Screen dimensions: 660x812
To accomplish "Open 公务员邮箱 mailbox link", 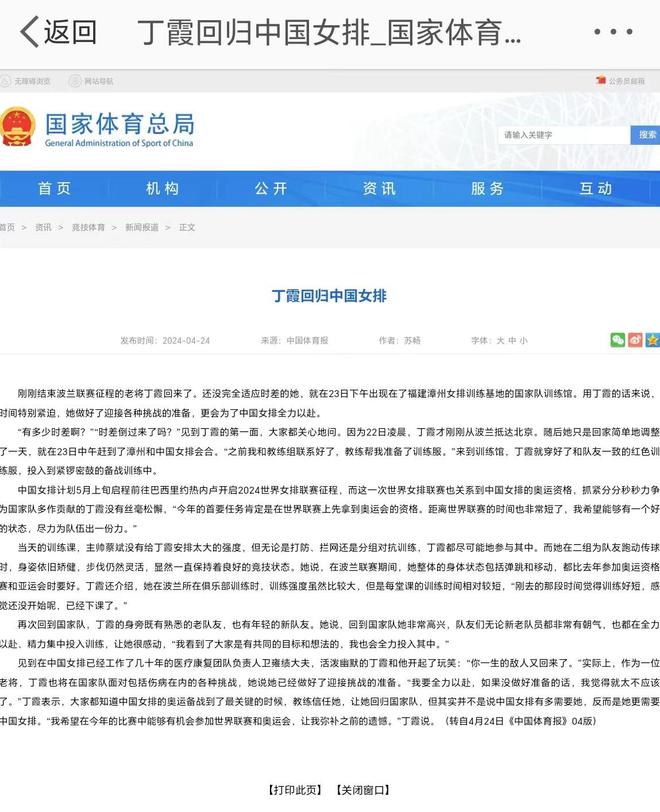I will [x=625, y=81].
